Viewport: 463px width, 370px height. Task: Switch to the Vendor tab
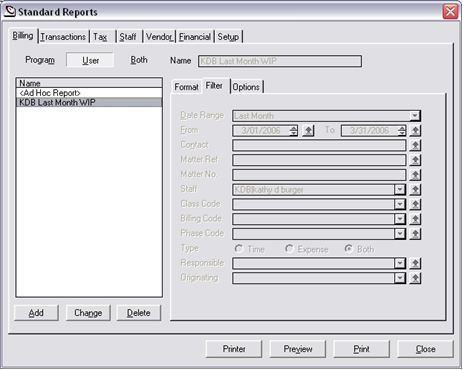coord(159,37)
